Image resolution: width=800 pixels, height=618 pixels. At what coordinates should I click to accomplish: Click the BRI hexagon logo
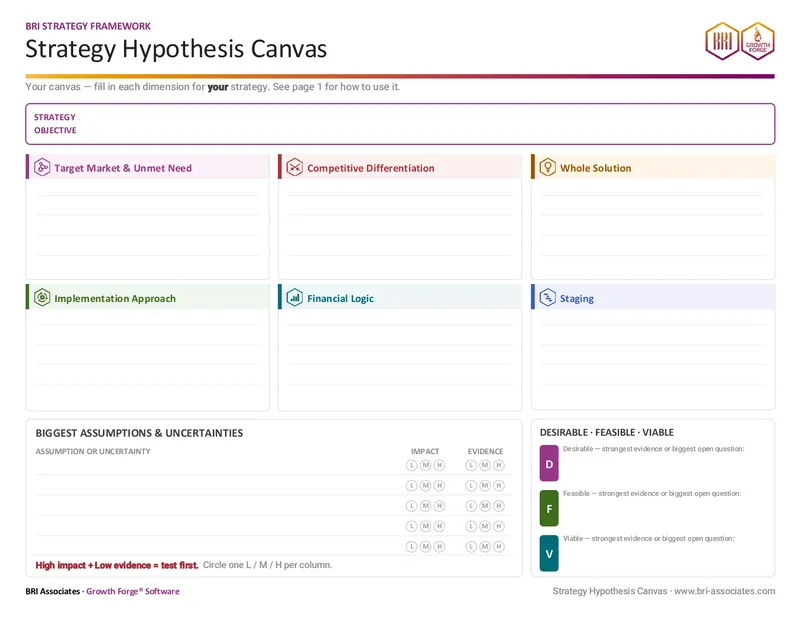pos(722,41)
